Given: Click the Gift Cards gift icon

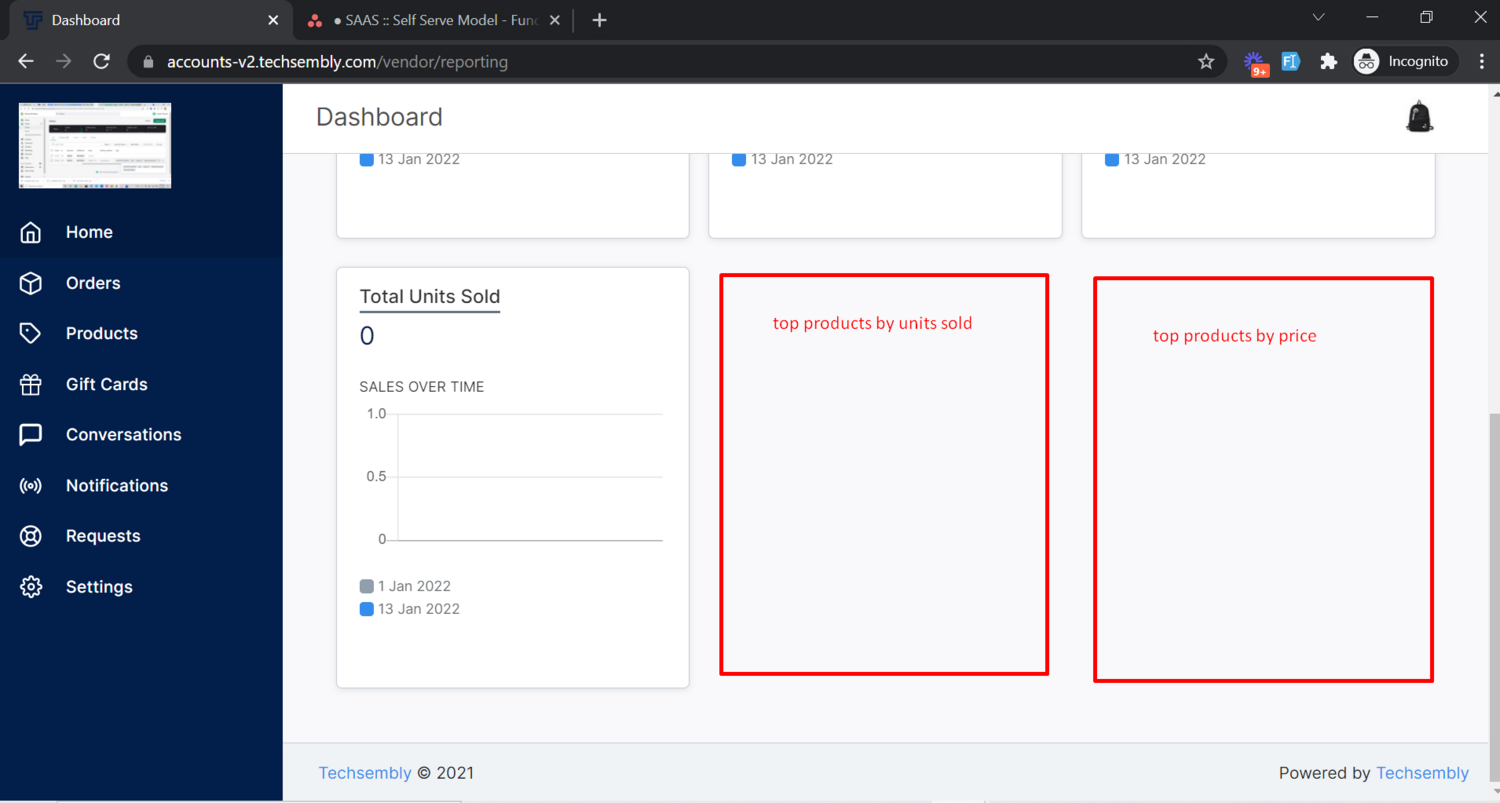Looking at the screenshot, I should click(31, 384).
